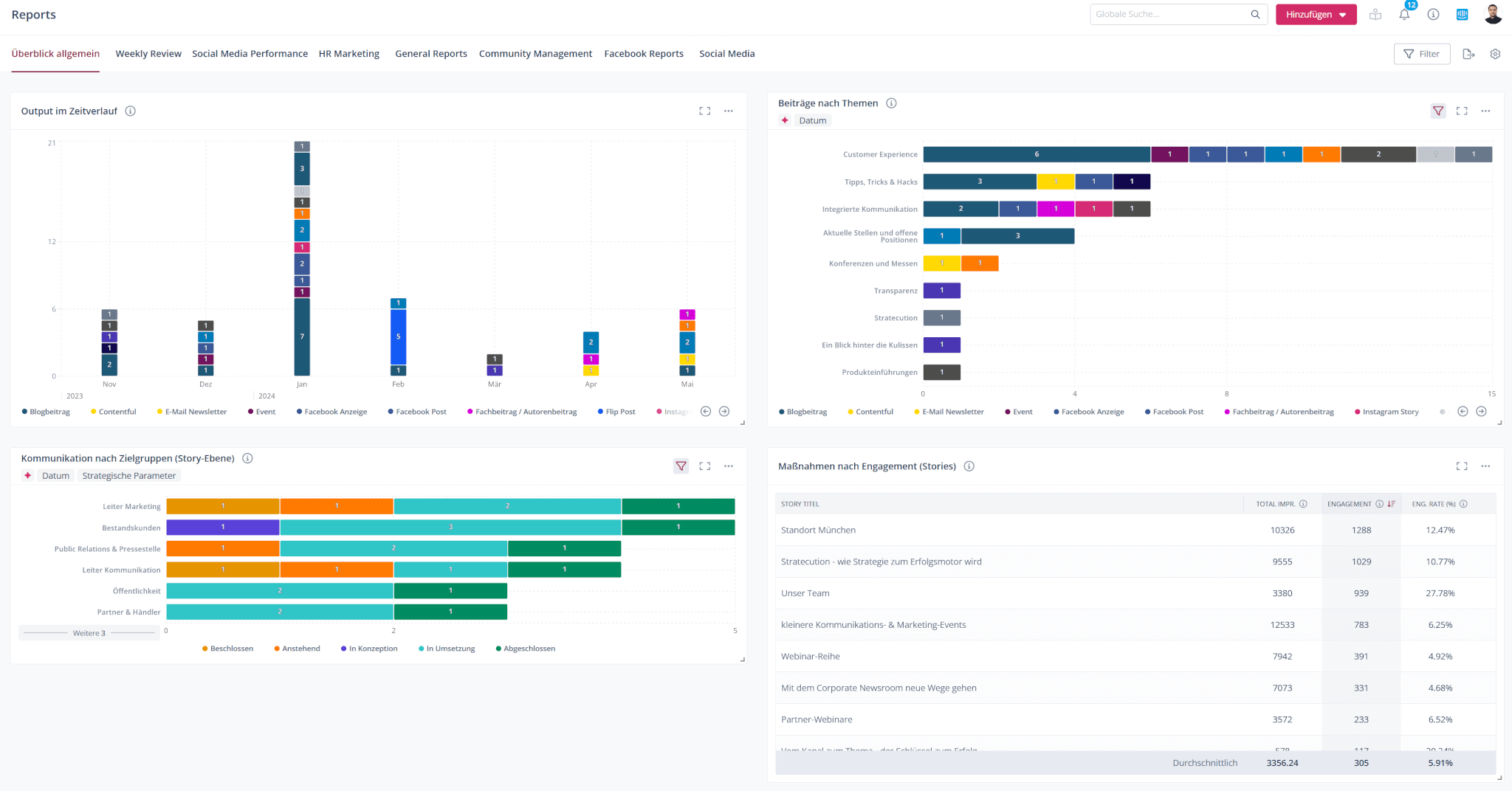1512x791 pixels.
Task: Open the story Standort München
Action: click(x=817, y=530)
